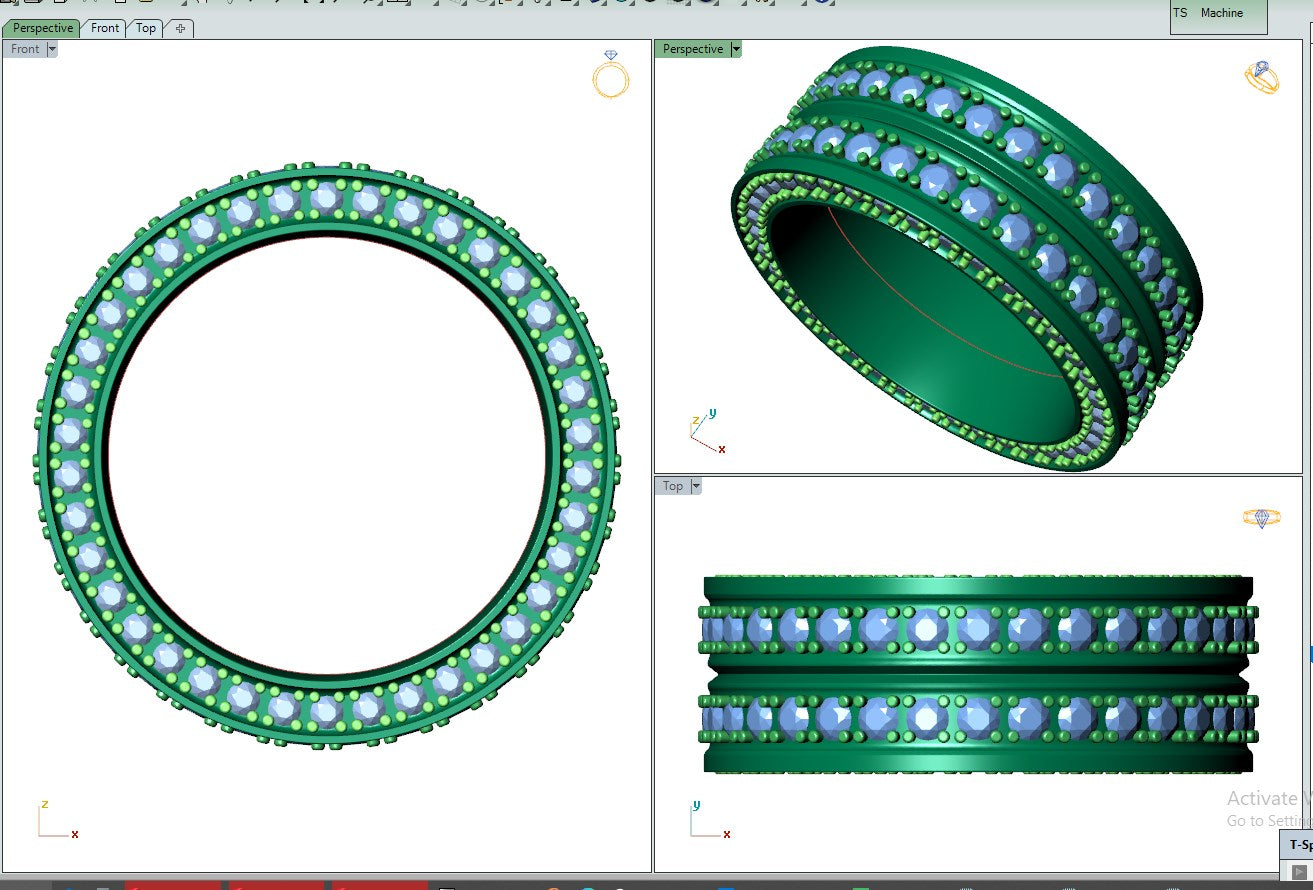Viewport: 1313px width, 890px height.
Task: Click the Machine label in top panel
Action: click(1221, 13)
